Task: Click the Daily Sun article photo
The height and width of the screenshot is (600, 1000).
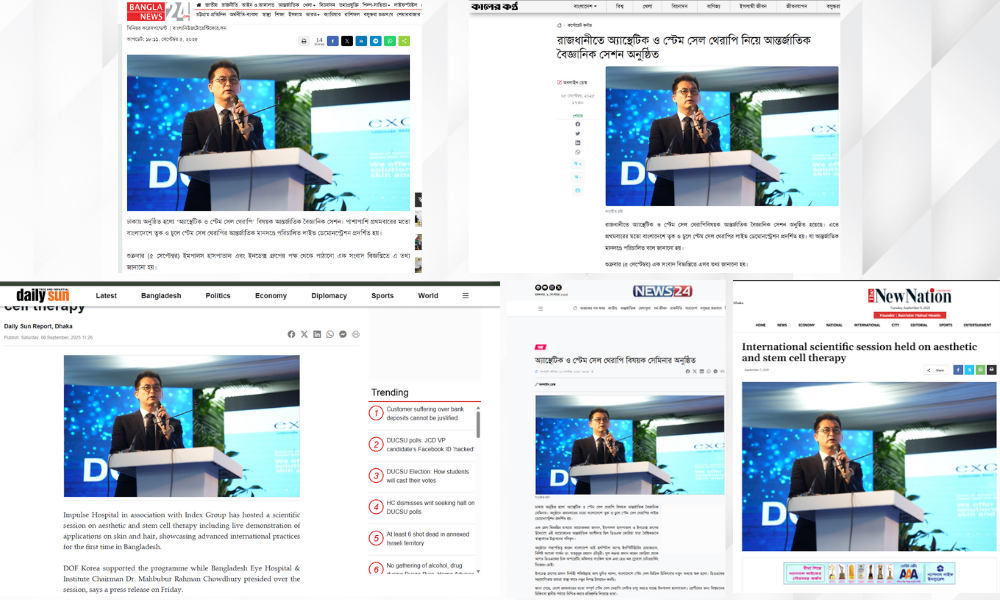Action: tap(182, 426)
